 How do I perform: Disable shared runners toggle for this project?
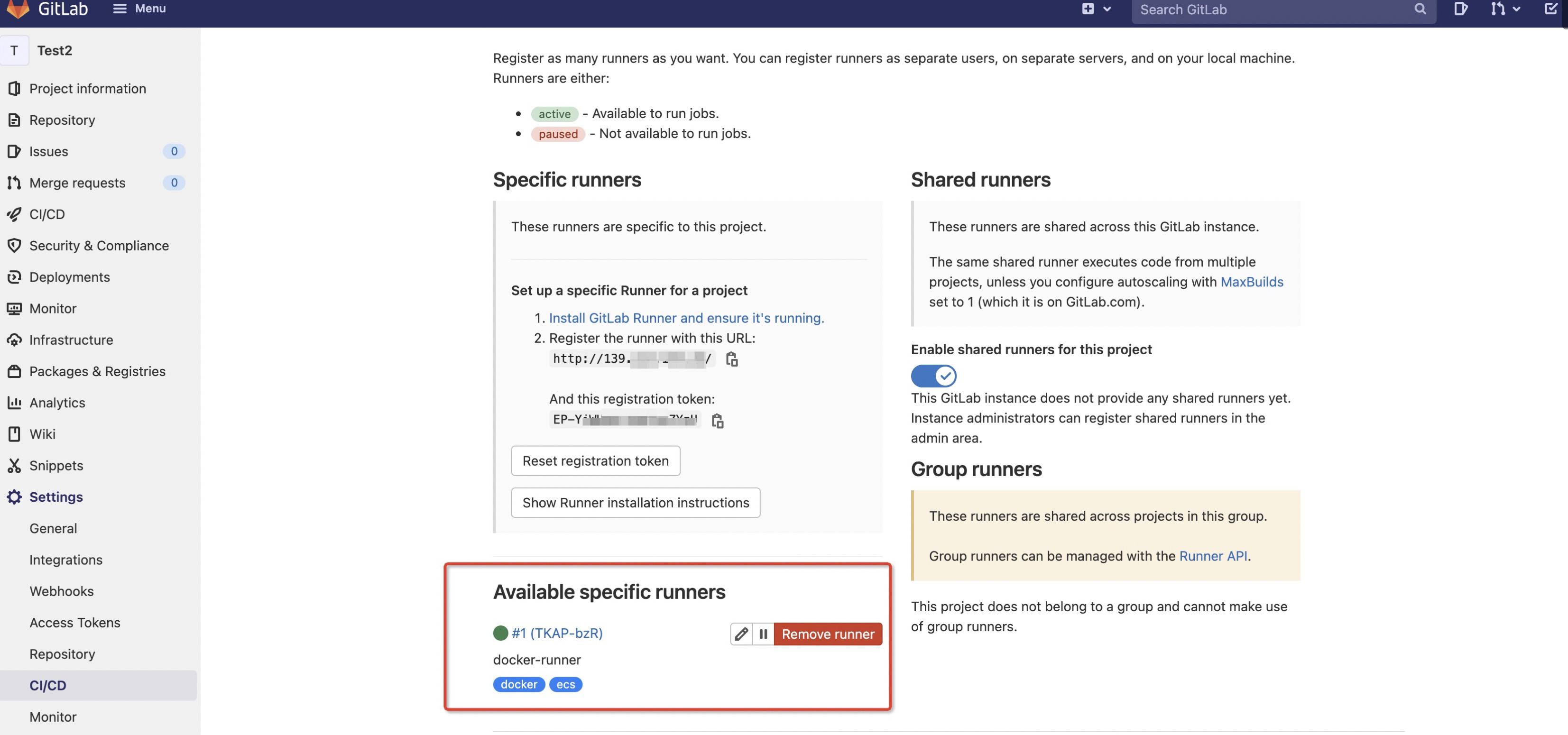(x=933, y=376)
